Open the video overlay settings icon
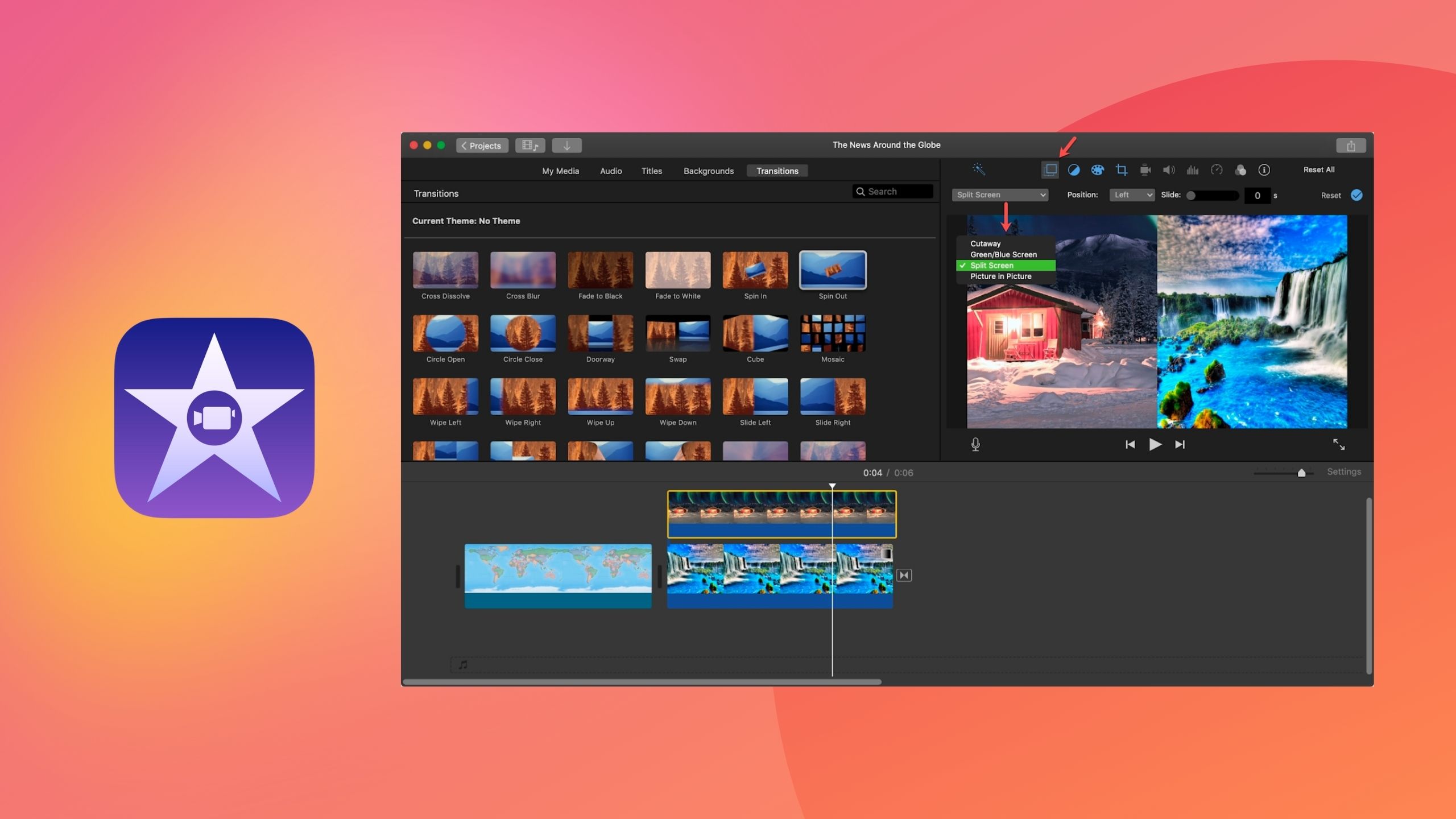Viewport: 1456px width, 819px height. [x=1050, y=169]
